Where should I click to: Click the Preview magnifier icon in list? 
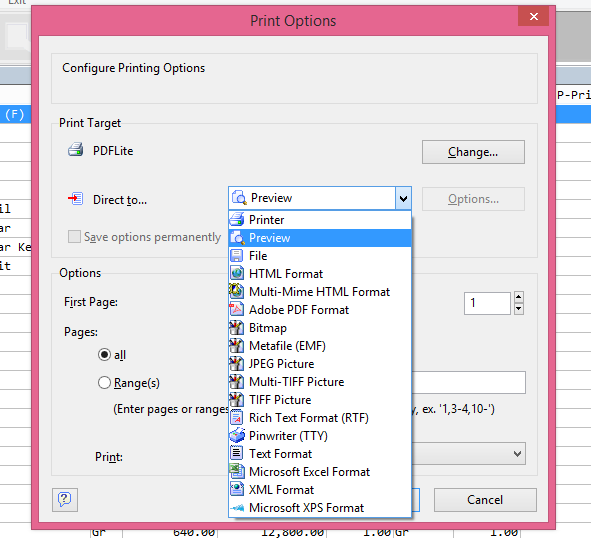(237, 238)
